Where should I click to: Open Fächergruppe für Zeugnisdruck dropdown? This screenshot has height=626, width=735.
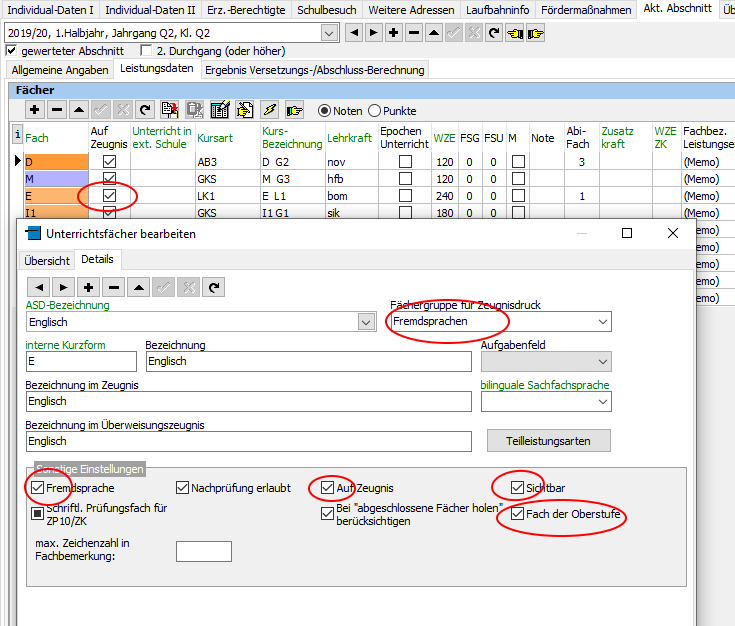pyautogui.click(x=603, y=322)
